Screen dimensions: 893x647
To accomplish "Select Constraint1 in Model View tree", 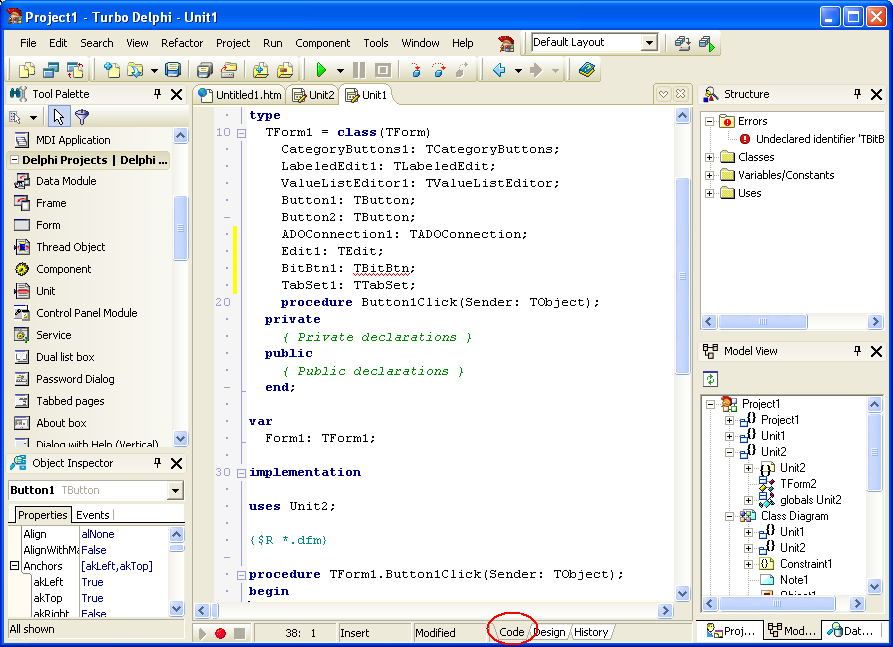I will [805, 564].
